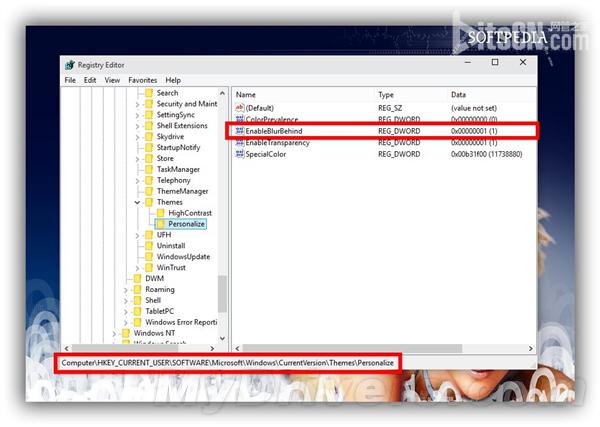Select the TabletPC tree item

coord(160,311)
